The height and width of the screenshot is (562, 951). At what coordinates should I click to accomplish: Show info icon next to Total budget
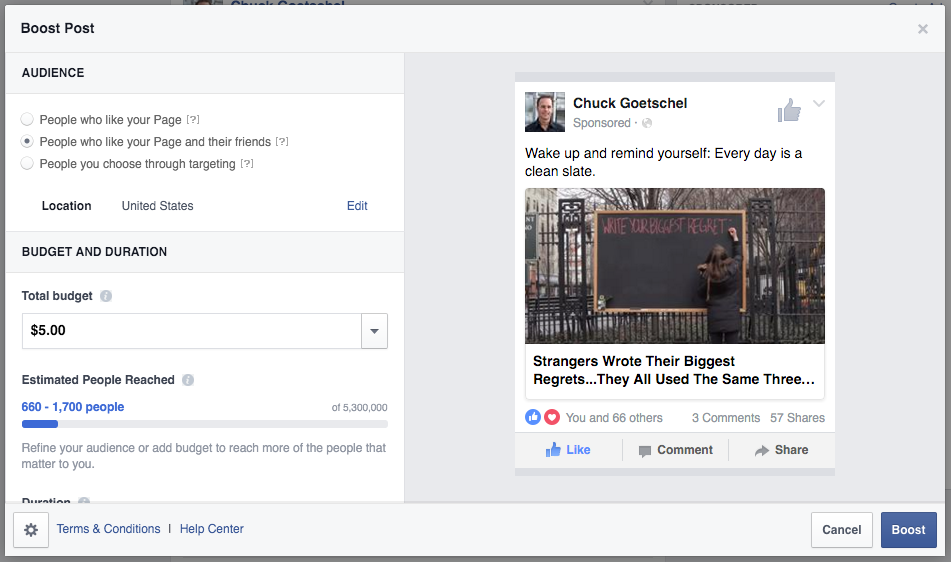[x=106, y=296]
